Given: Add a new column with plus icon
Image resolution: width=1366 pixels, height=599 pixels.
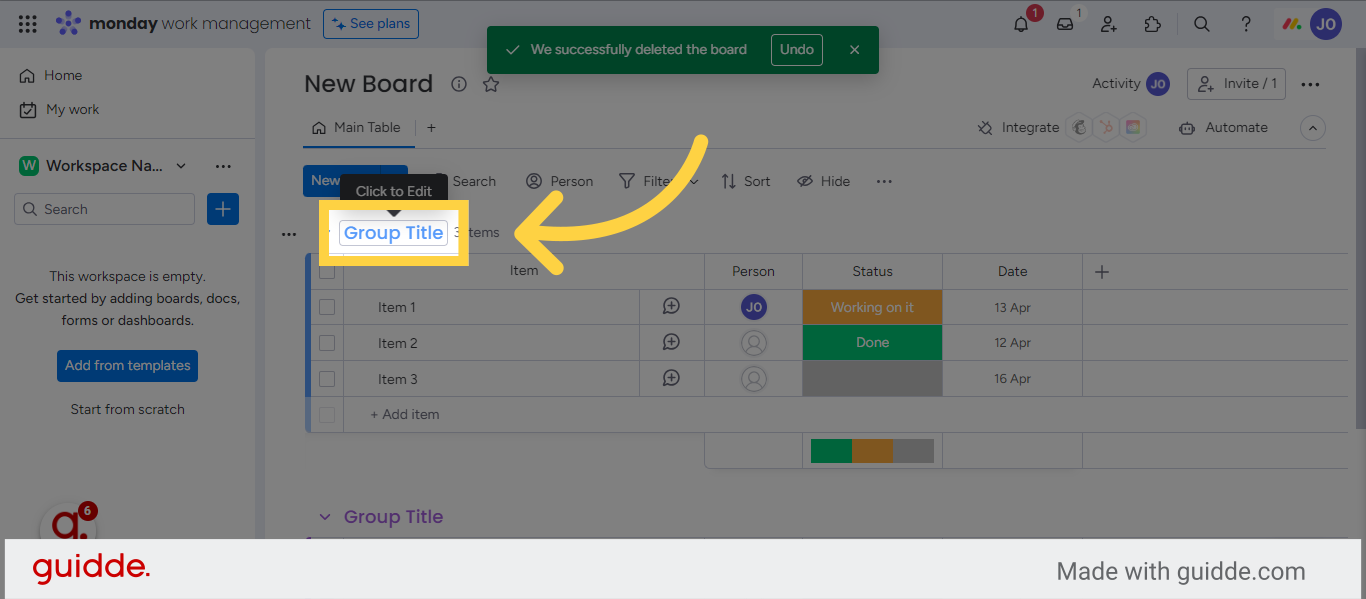Looking at the screenshot, I should [x=1102, y=272].
